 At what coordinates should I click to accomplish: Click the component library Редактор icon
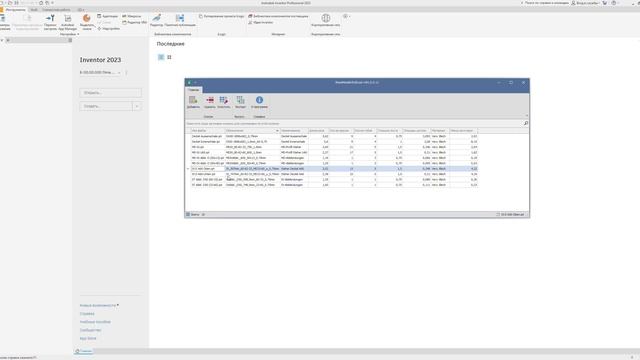click(x=156, y=18)
